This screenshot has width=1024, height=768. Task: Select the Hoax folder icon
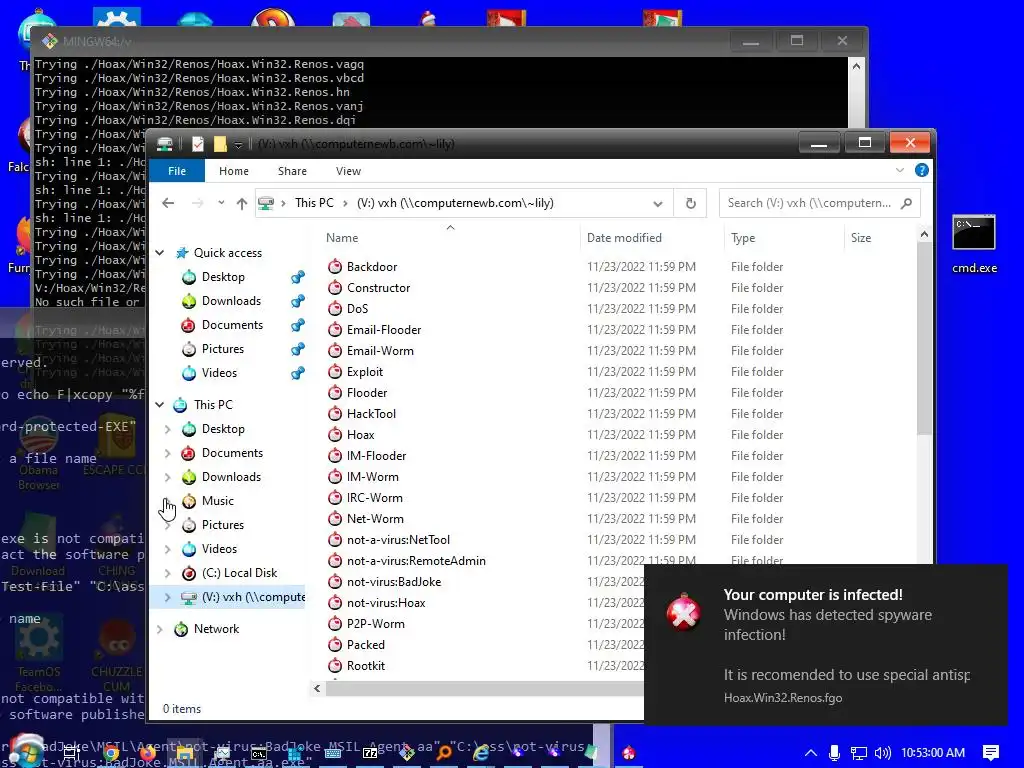coord(335,434)
